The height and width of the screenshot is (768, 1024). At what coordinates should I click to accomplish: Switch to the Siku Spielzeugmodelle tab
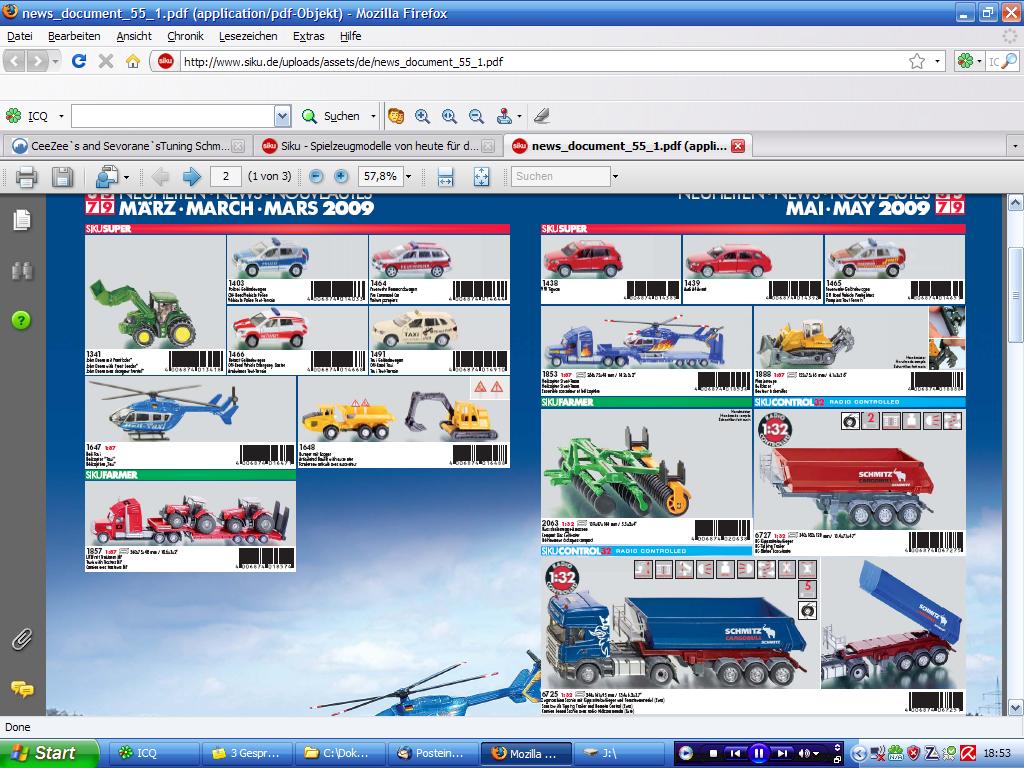point(376,146)
